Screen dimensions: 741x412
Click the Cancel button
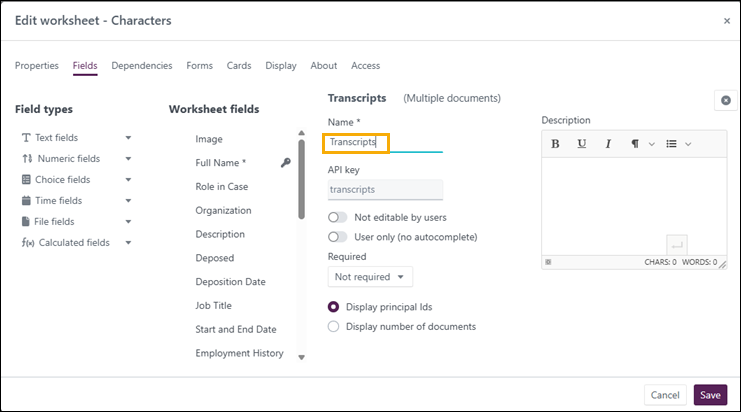pos(665,395)
